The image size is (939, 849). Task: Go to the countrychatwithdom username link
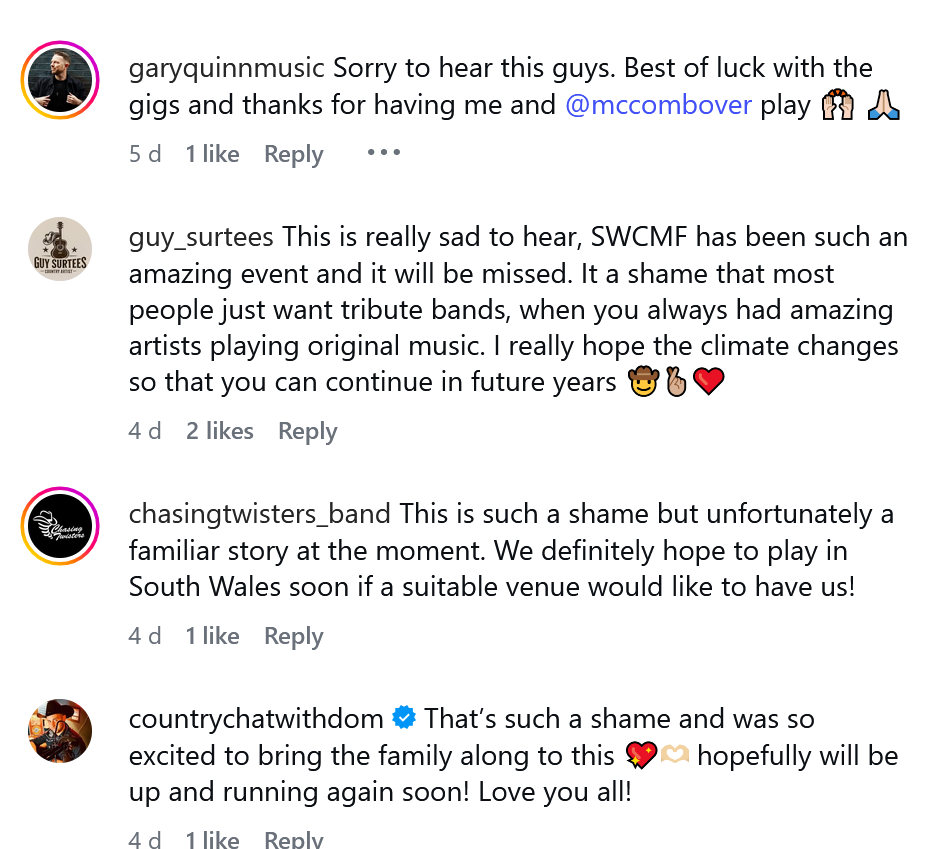[256, 718]
